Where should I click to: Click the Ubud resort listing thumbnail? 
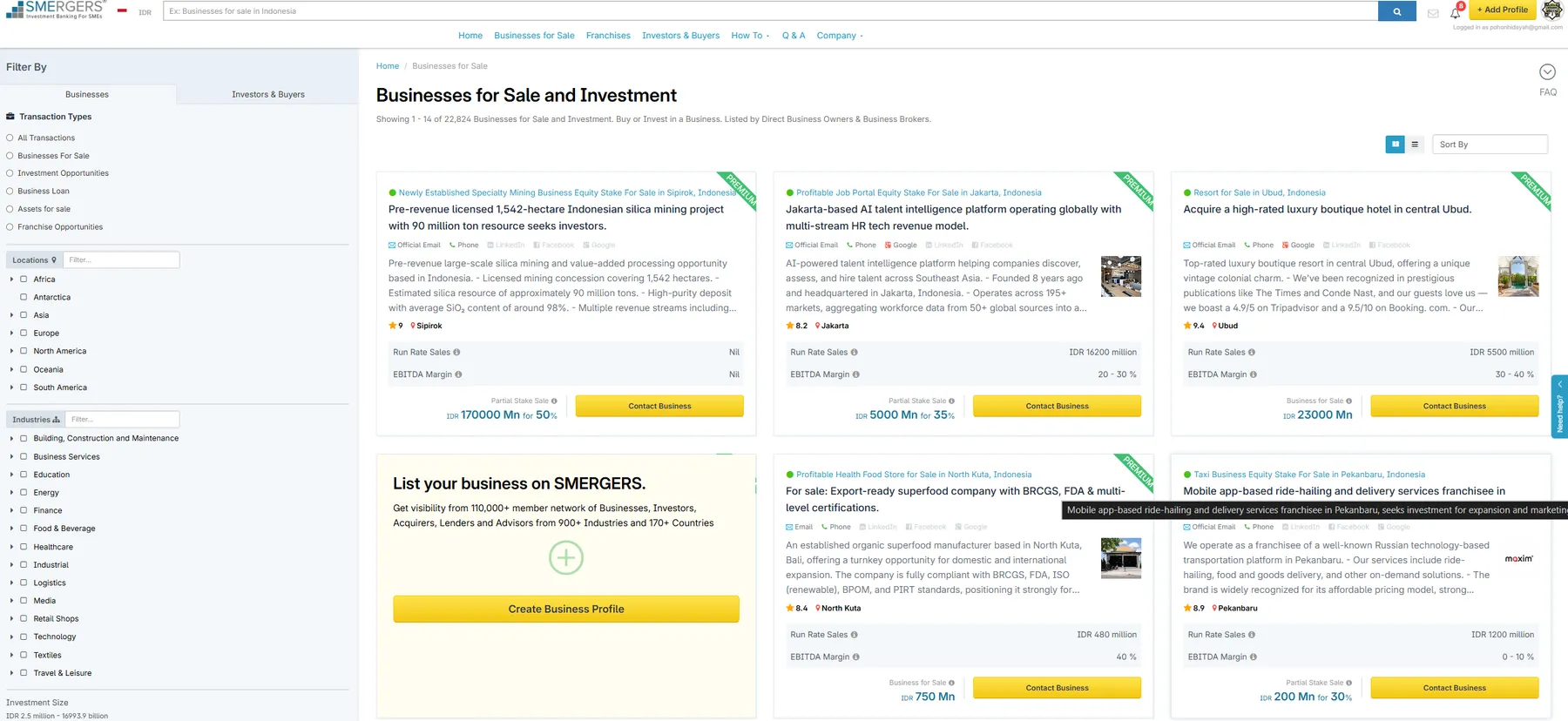pos(1517,277)
